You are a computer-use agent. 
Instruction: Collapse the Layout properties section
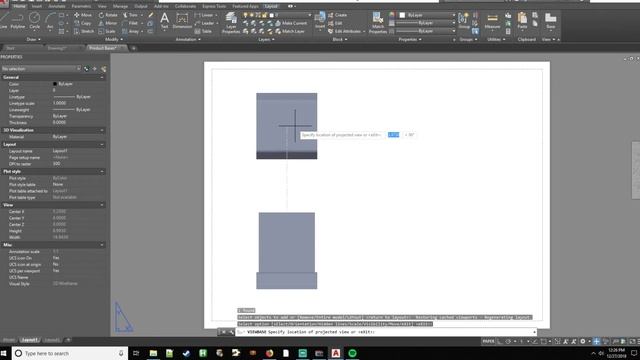(x=102, y=144)
